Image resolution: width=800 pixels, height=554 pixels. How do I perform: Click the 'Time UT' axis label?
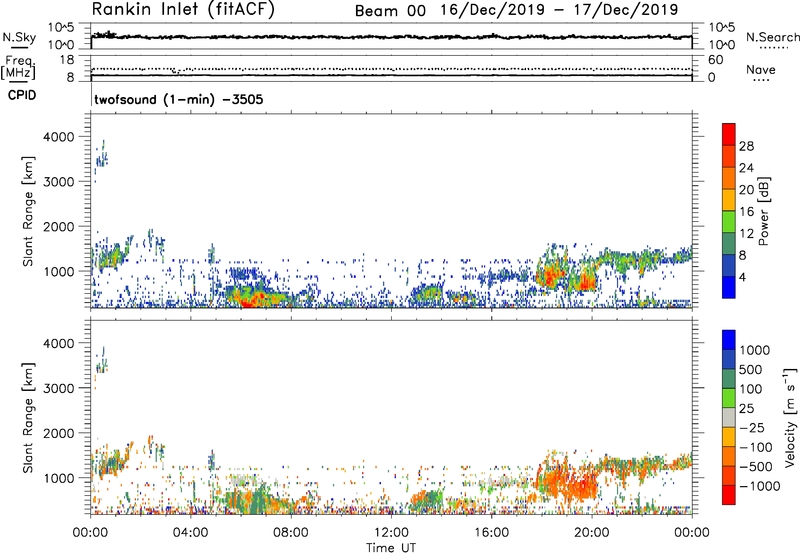[391, 548]
